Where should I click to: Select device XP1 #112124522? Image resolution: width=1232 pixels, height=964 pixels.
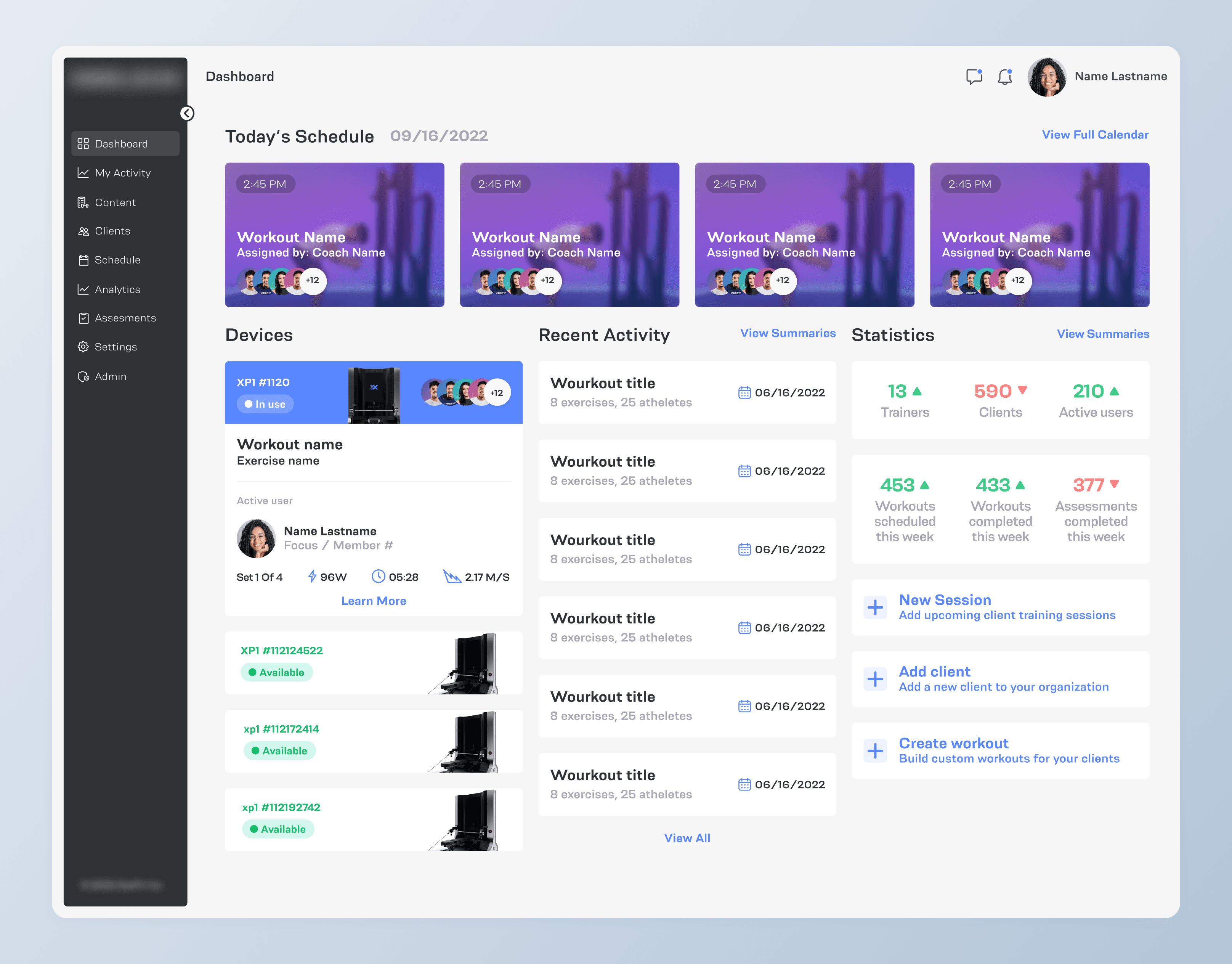pos(374,663)
